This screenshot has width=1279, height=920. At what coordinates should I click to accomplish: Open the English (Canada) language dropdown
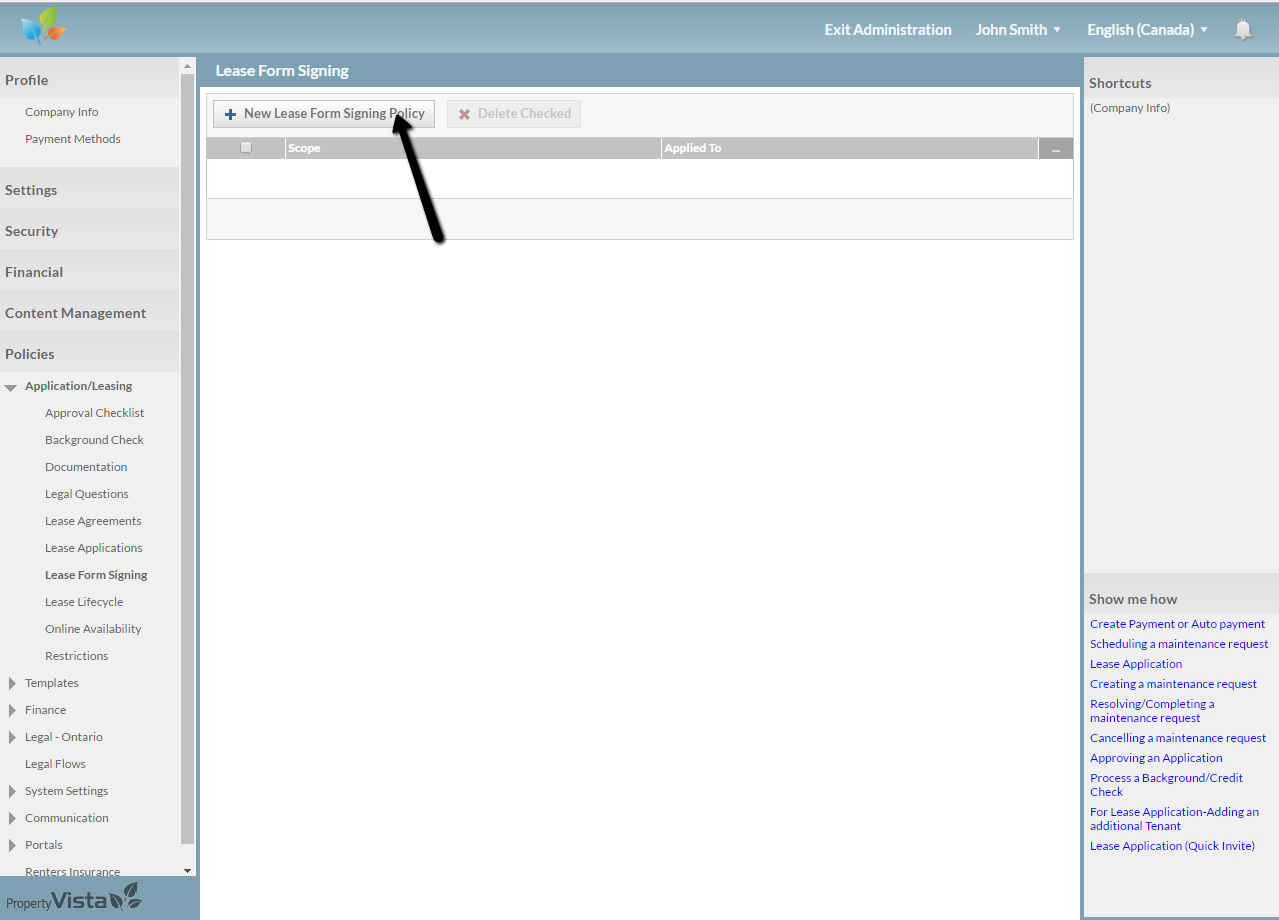(1147, 30)
